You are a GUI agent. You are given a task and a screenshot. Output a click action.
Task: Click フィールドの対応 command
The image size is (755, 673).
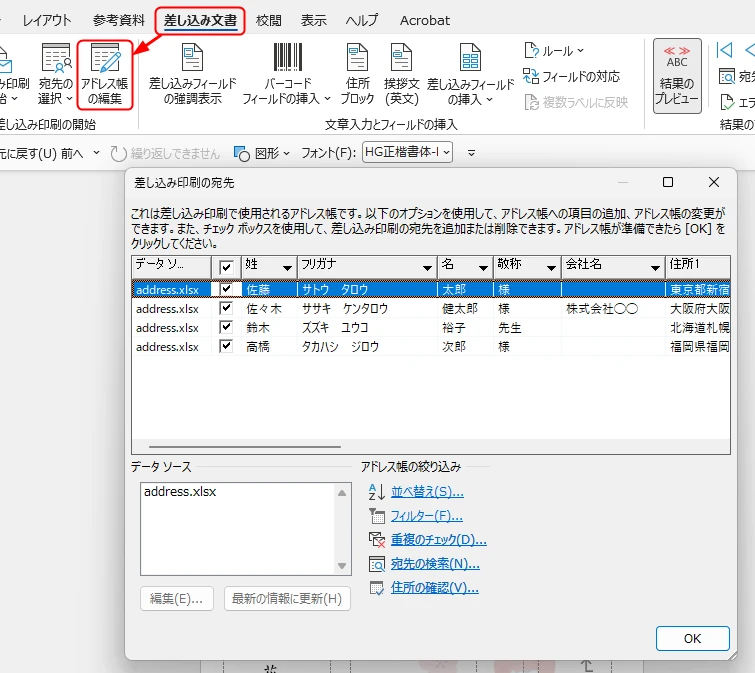(x=572, y=76)
